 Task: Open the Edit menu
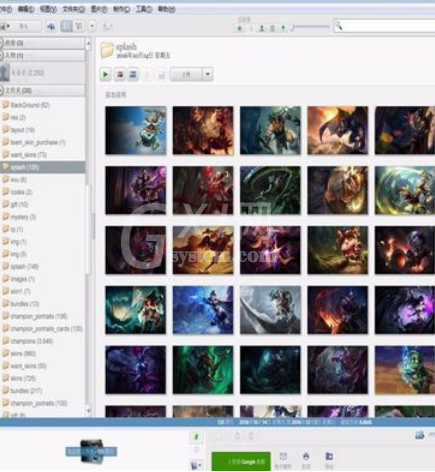point(26,9)
